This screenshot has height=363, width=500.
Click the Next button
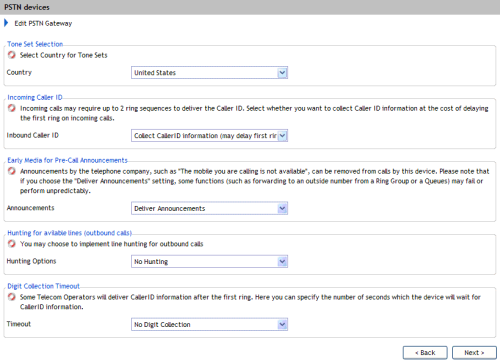point(474,353)
